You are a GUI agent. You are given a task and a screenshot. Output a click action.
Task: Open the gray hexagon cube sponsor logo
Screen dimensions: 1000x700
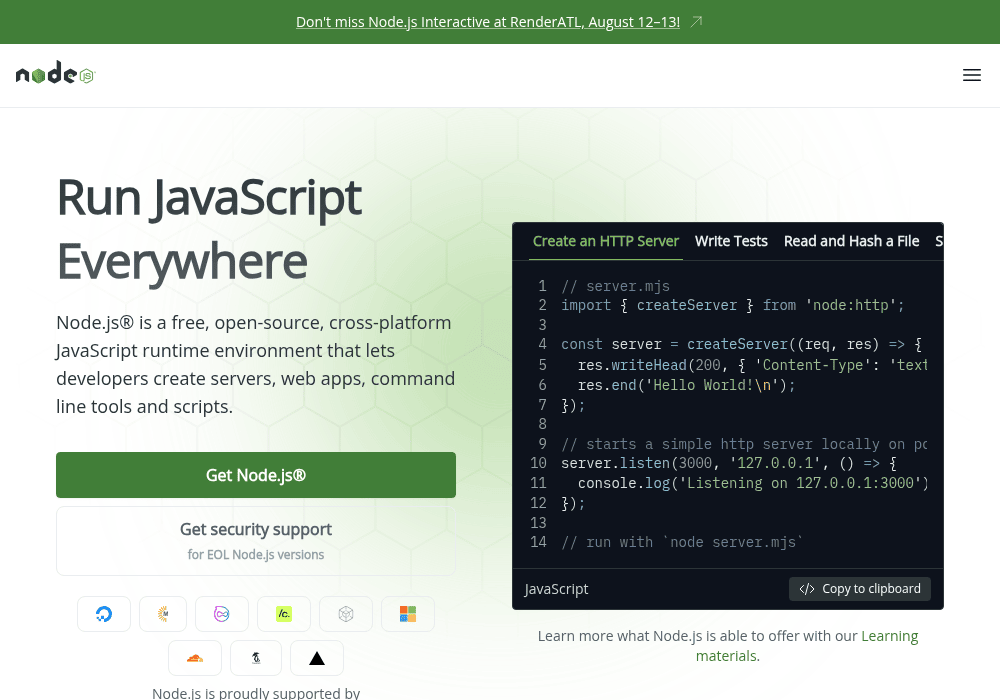[346, 614]
